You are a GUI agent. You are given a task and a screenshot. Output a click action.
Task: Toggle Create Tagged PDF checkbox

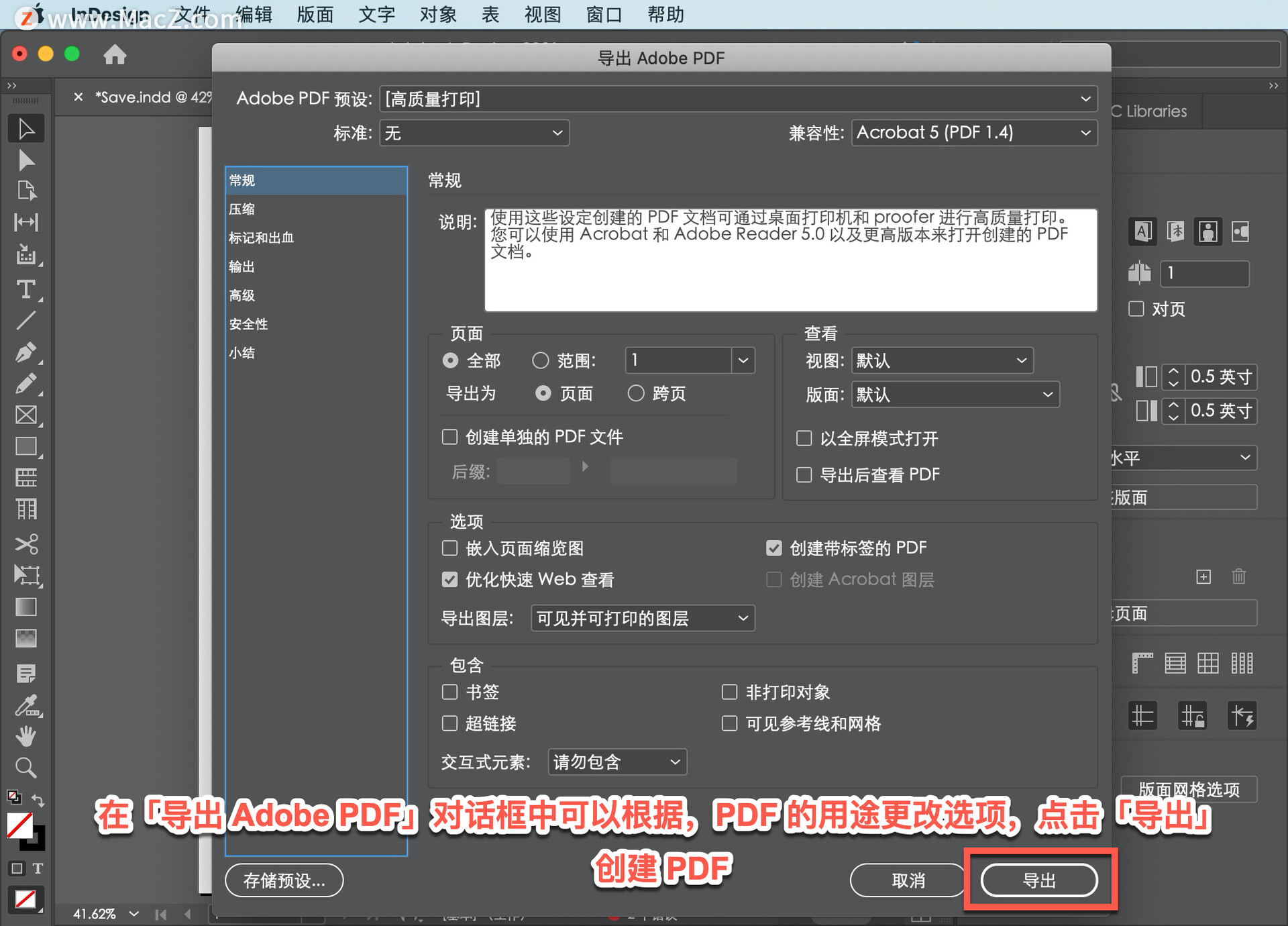(773, 548)
